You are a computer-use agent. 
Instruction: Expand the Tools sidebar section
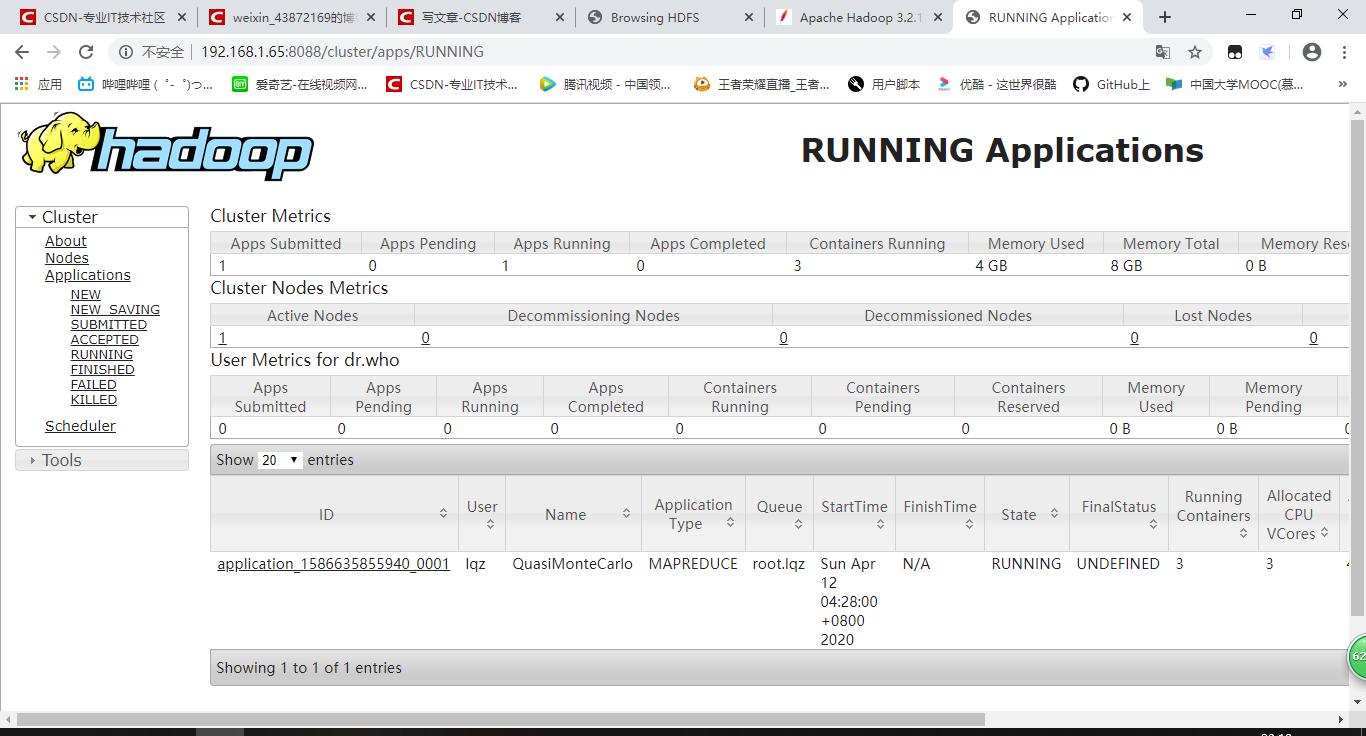point(102,460)
